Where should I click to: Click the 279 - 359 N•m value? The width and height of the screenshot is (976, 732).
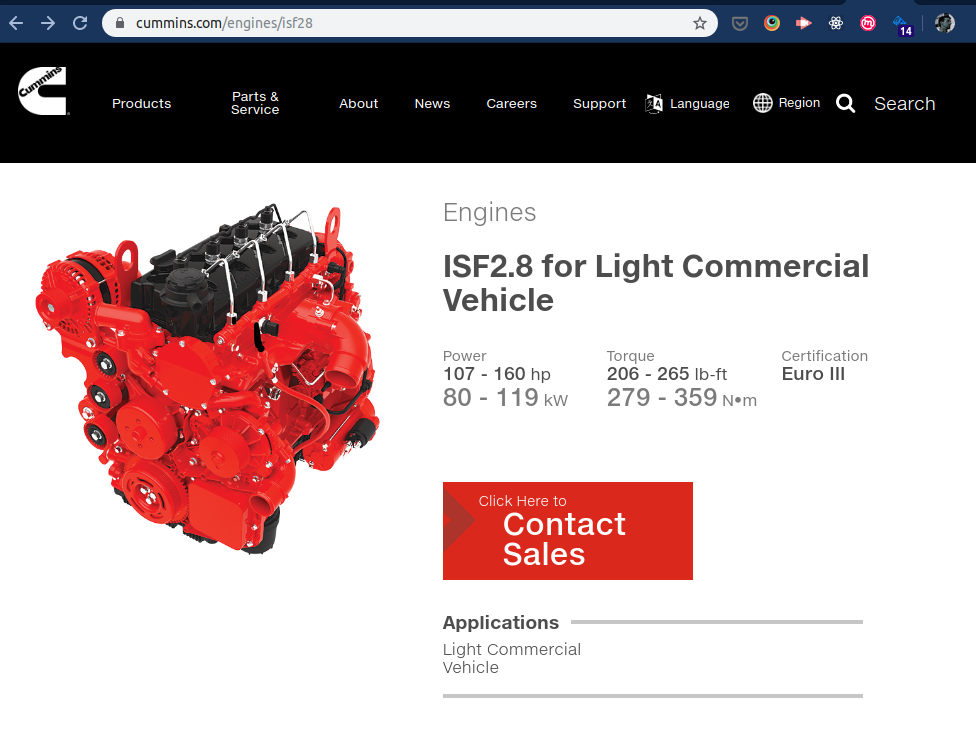click(x=682, y=398)
